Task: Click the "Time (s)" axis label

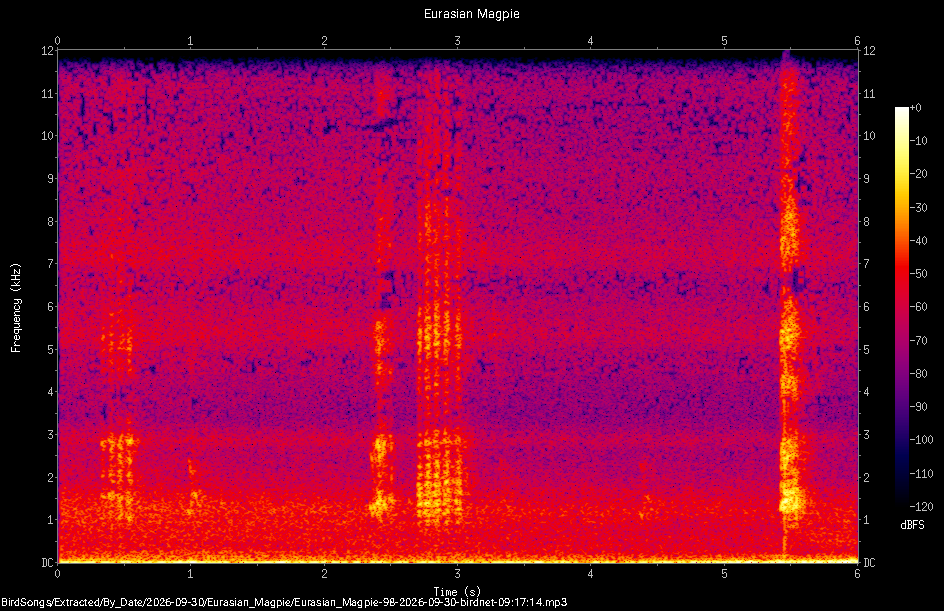Action: click(457, 592)
